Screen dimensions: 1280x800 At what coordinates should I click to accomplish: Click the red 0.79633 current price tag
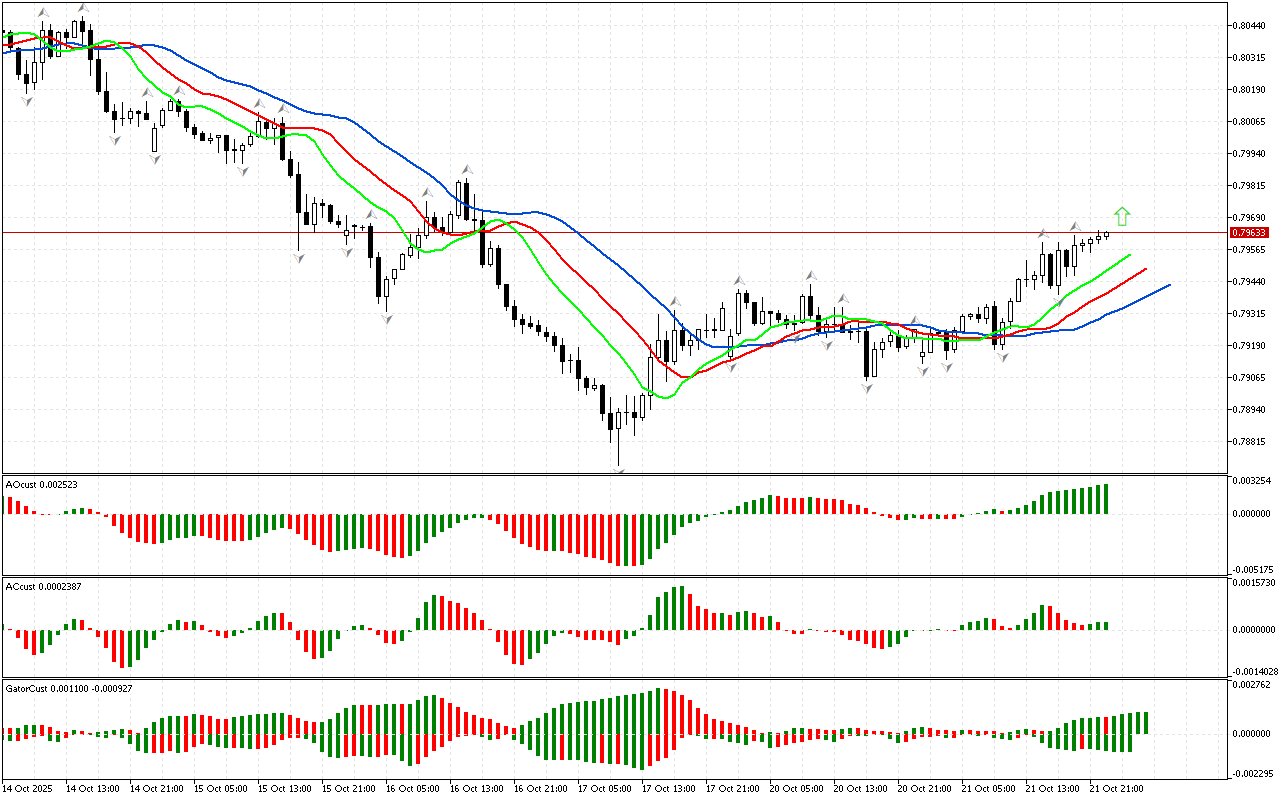1252,232
